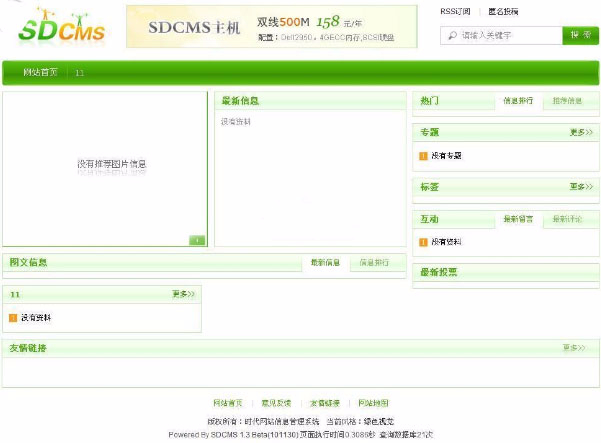Expand 更多>> in the 友情链接 section
This screenshot has width=601, height=443.
tap(573, 348)
